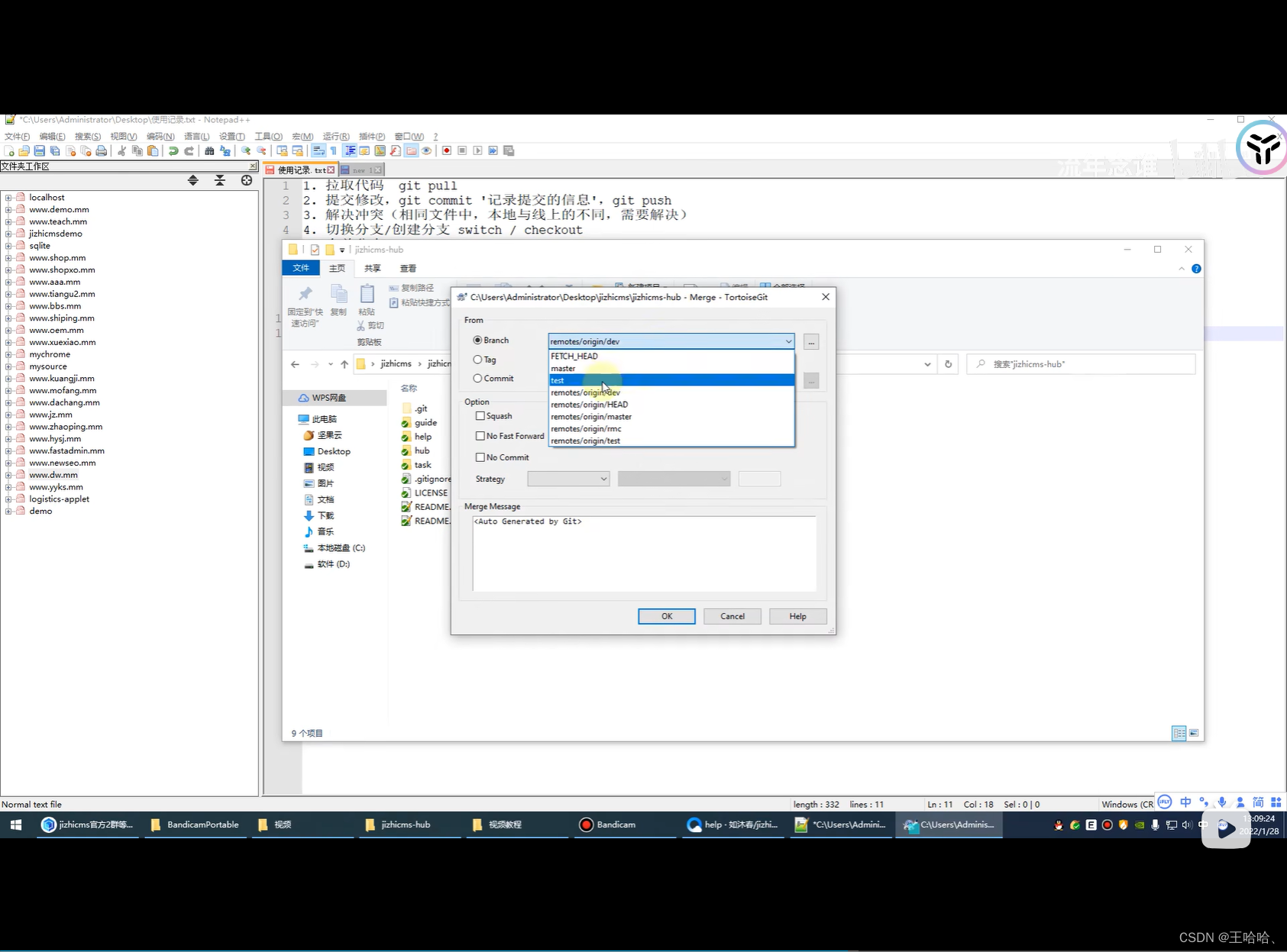Viewport: 1287px width, 952px height.
Task: Click the search jizhicms-hub field in Explorer
Action: tap(1082, 364)
